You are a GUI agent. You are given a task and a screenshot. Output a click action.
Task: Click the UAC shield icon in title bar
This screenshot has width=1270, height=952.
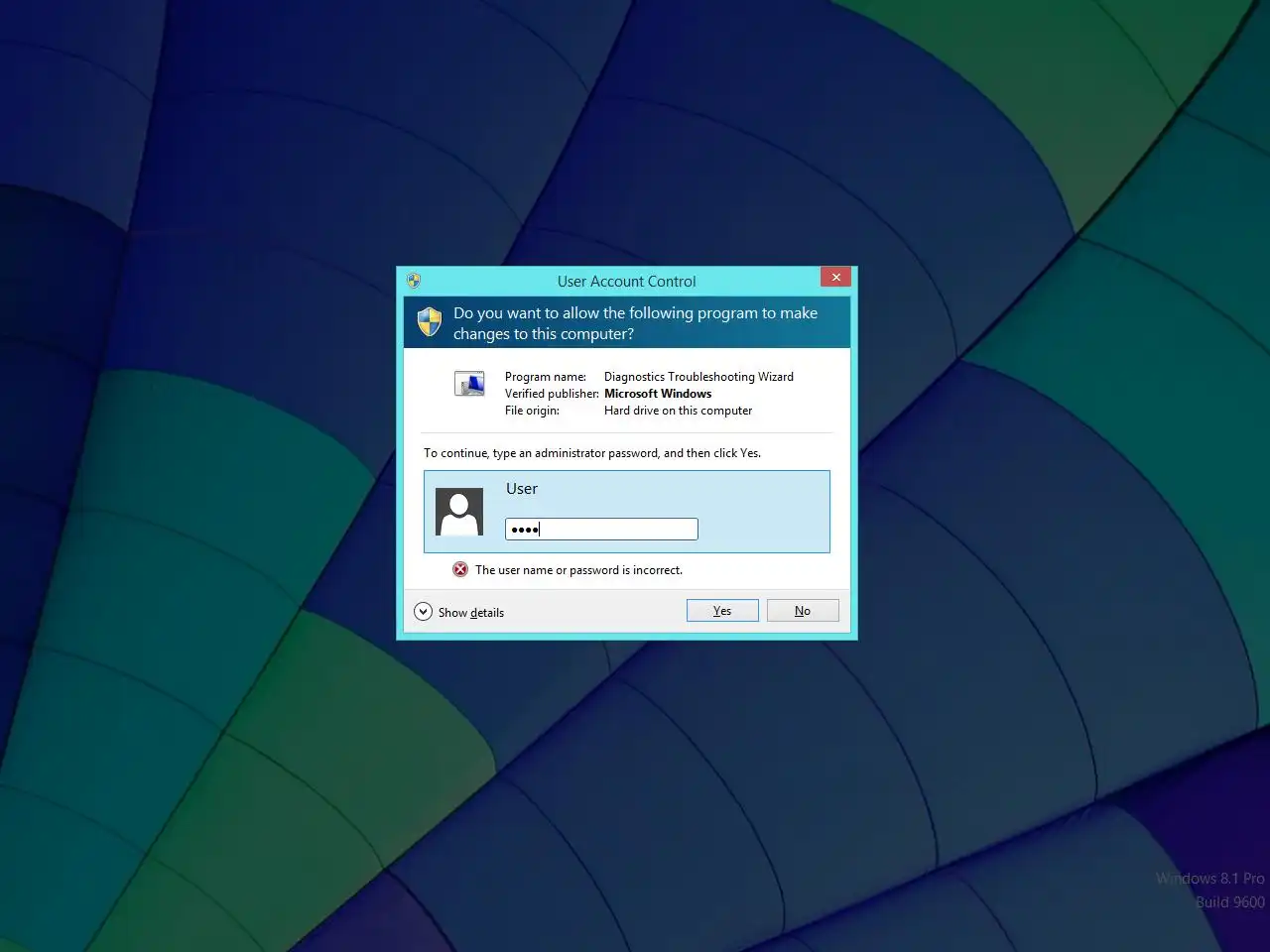(414, 281)
